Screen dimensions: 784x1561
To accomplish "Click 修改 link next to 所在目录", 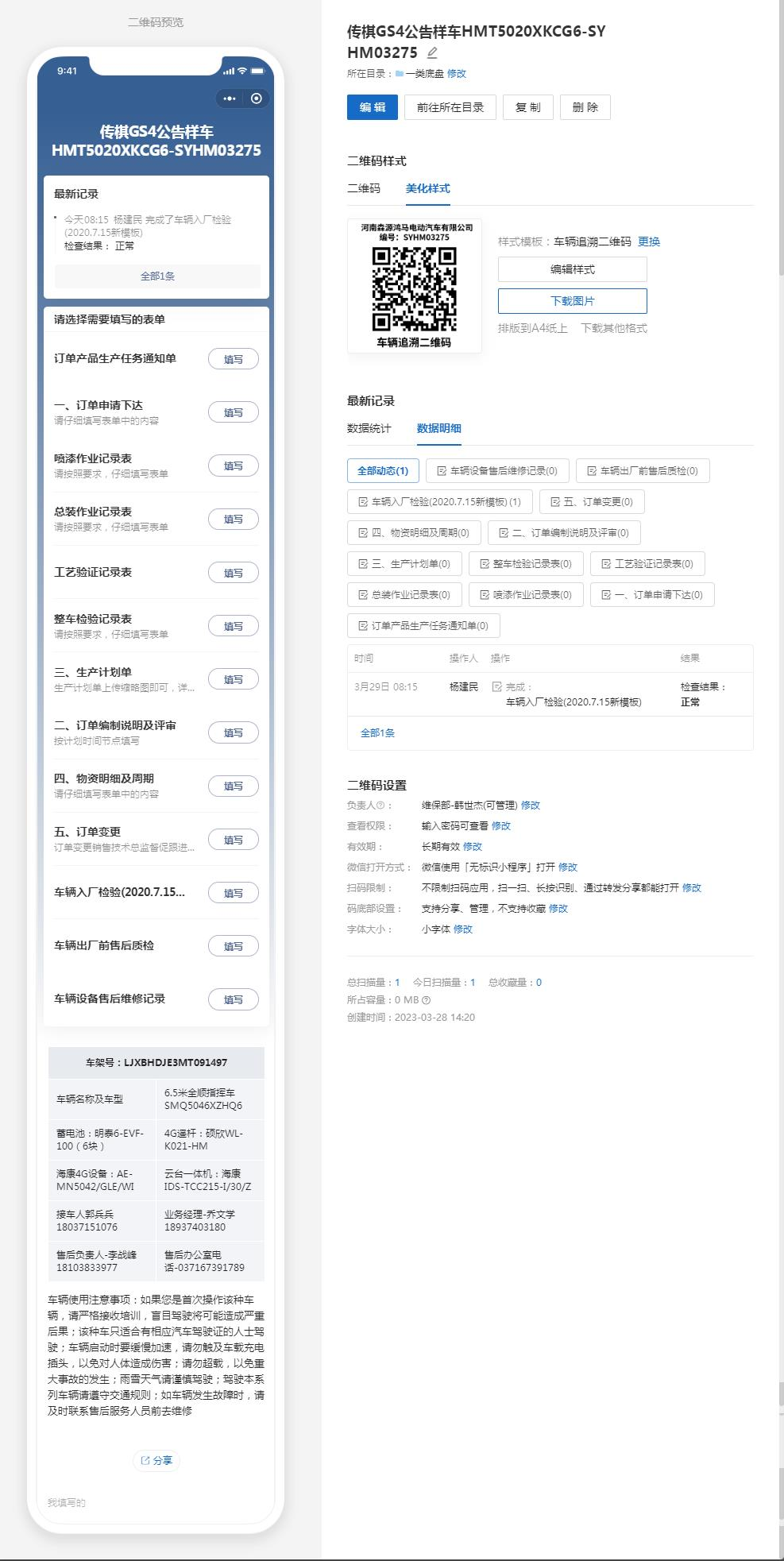I will [457, 73].
